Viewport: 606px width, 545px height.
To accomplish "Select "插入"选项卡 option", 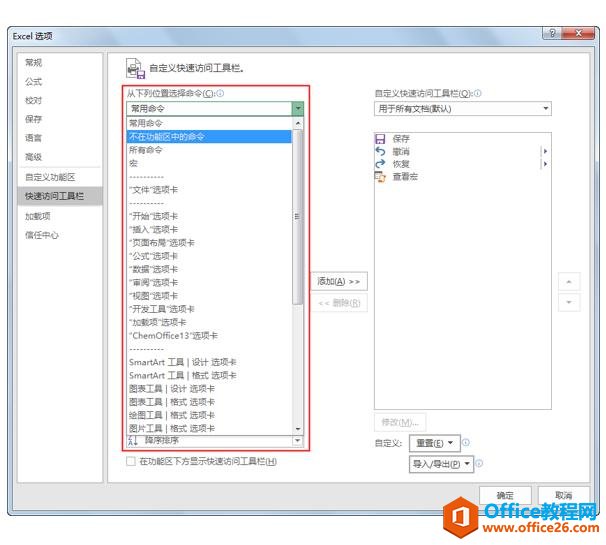I will click(x=209, y=229).
